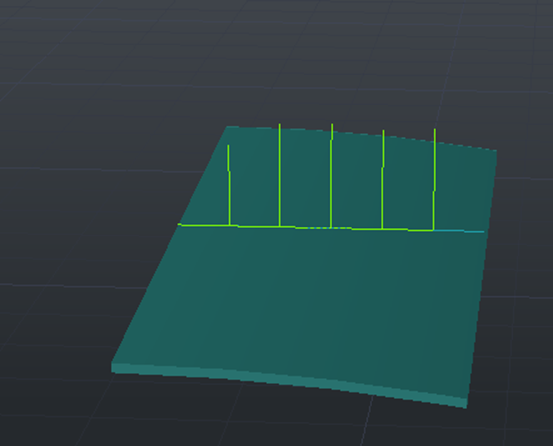This screenshot has width=553, height=446.
Task: Click the light teal front side face of the slab
Action: tap(289, 383)
